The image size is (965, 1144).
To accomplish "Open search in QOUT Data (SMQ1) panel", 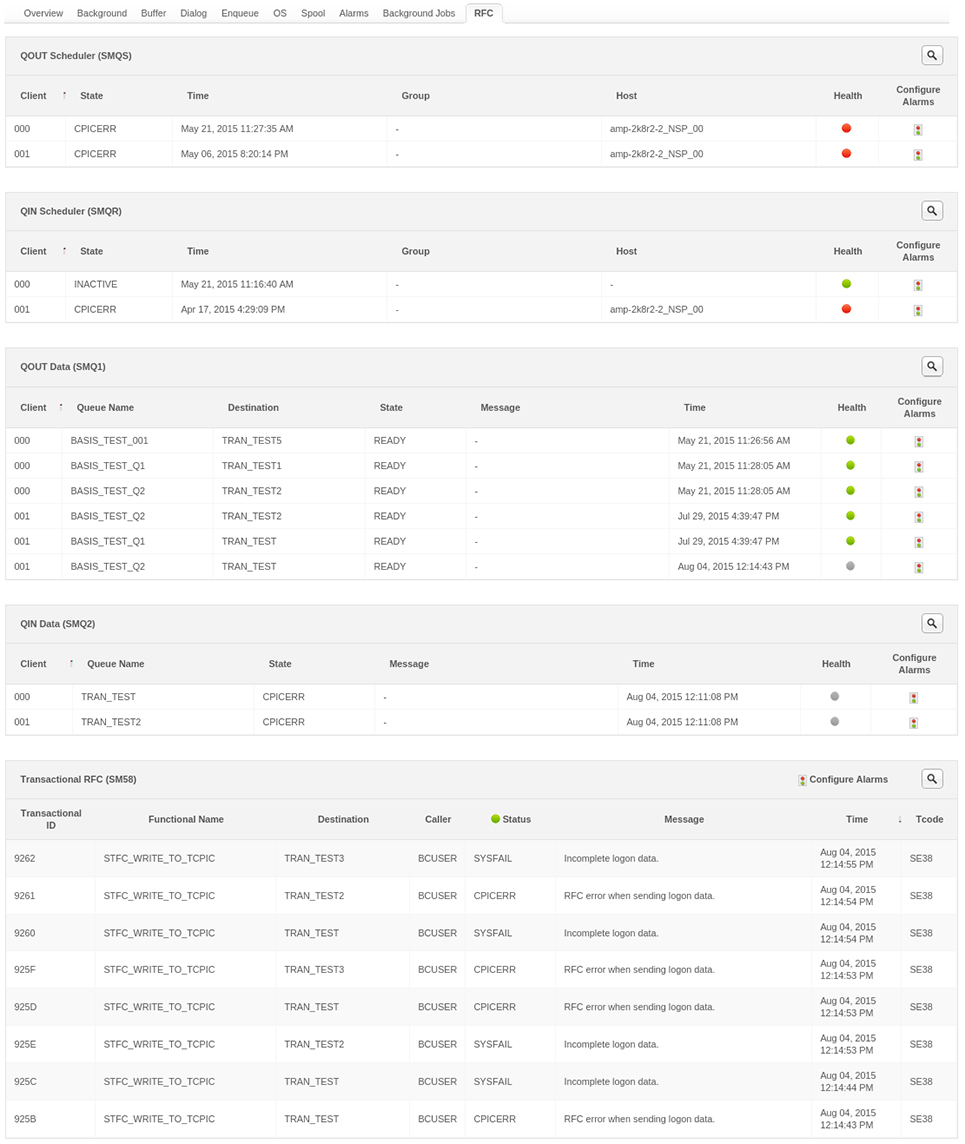I will point(931,366).
